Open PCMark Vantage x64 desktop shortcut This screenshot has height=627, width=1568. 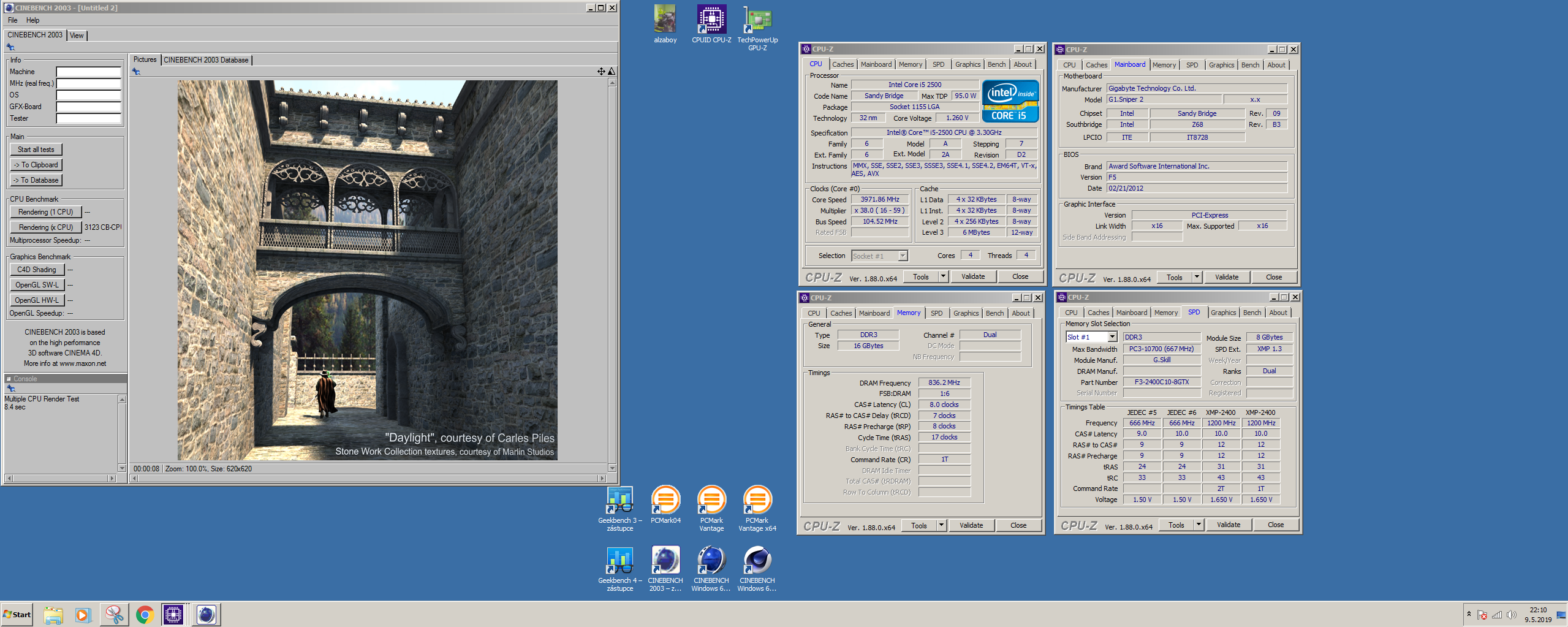click(x=757, y=509)
